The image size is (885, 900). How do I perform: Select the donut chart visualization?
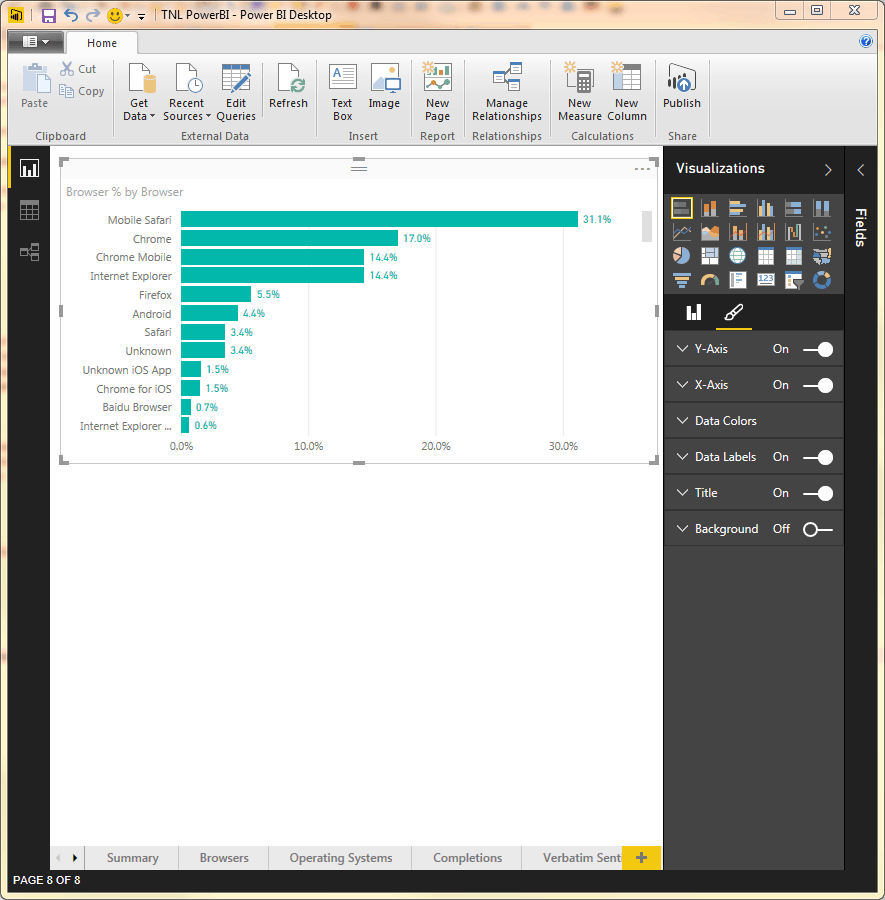coord(822,280)
